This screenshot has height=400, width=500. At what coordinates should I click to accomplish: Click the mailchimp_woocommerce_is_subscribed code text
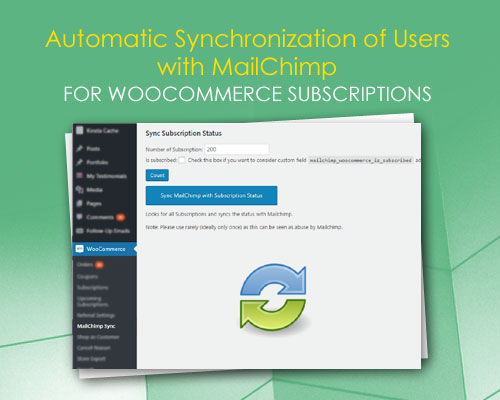(361, 160)
